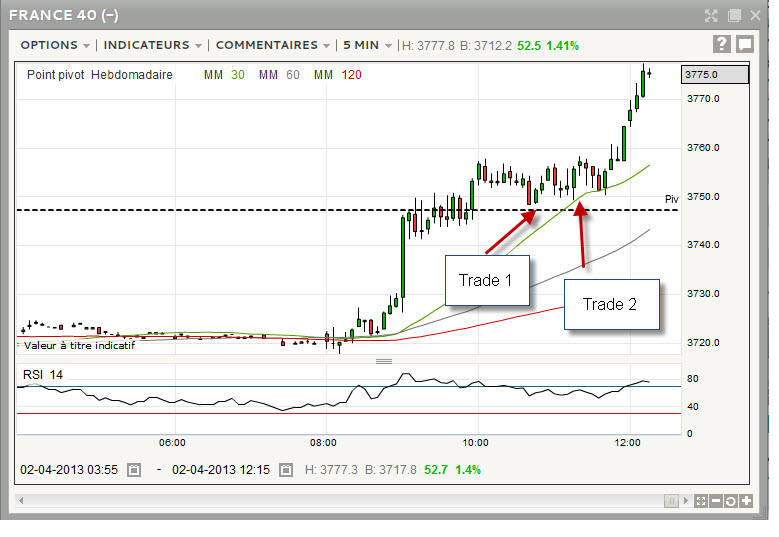Click header high value H: 3777.8
Screen dimensions: 779x537
[428, 46]
